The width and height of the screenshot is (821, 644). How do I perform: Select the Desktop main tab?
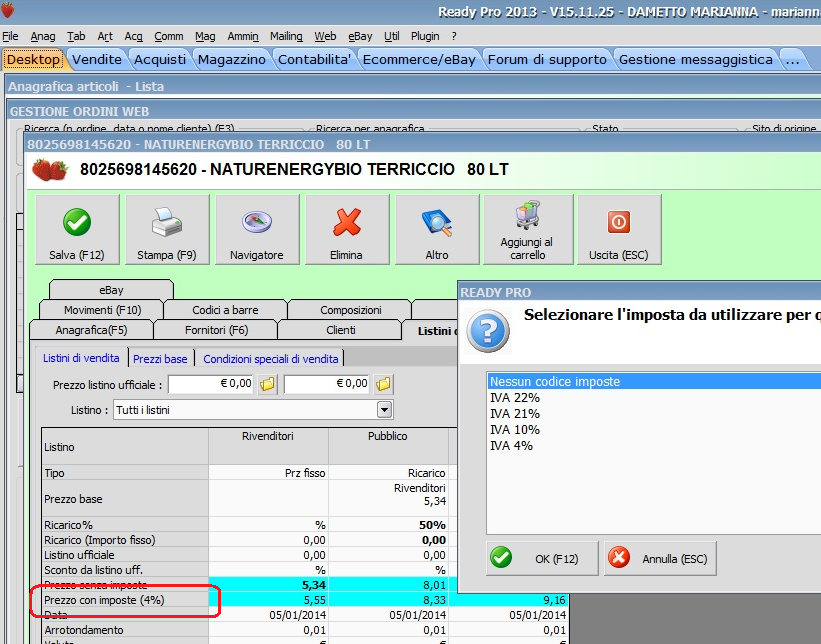pos(33,60)
